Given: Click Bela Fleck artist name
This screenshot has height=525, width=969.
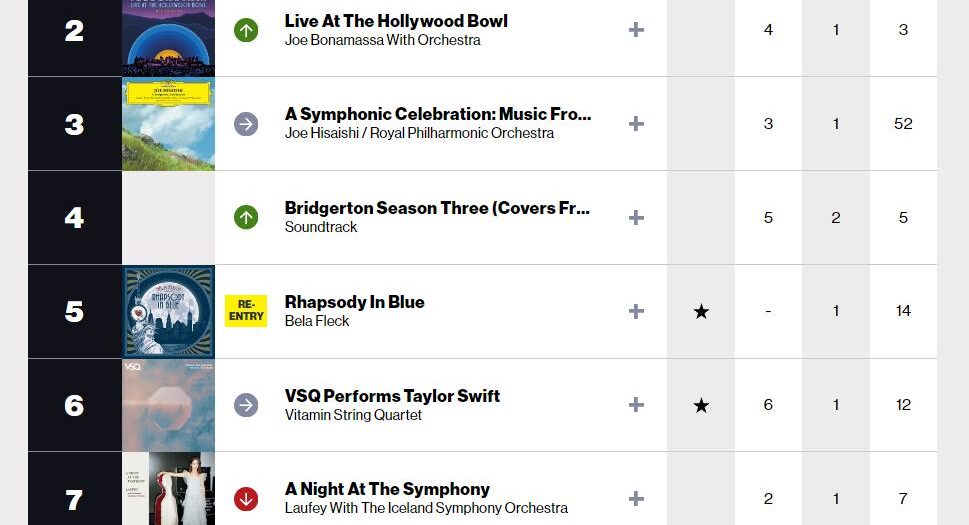Looking at the screenshot, I should pos(317,321).
